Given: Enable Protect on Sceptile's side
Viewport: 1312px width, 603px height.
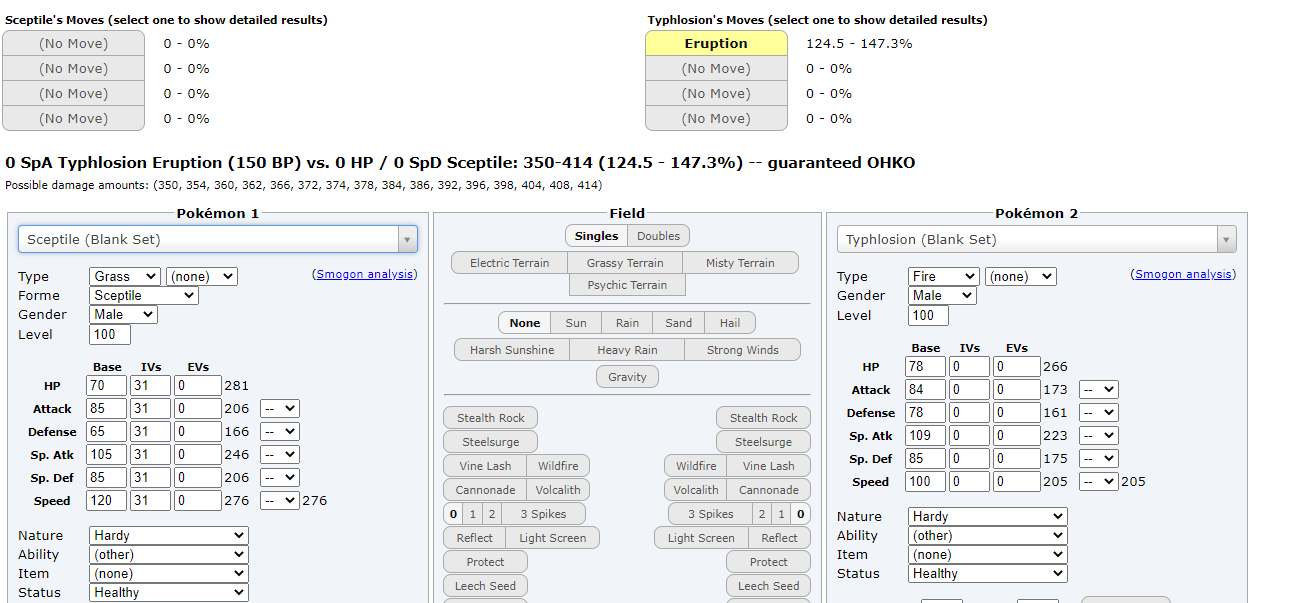Looking at the screenshot, I should 486,562.
